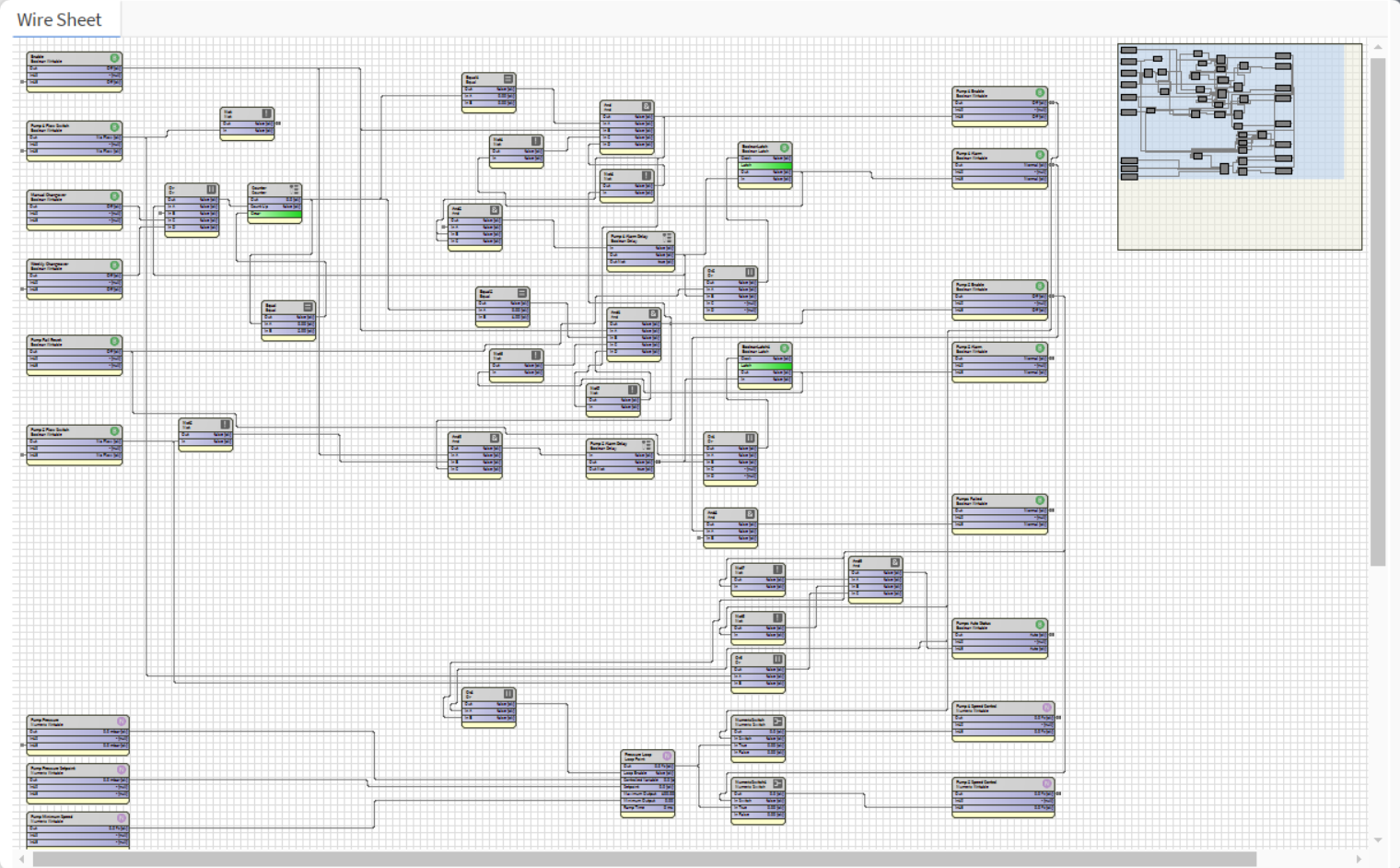
Task: Click the scroll left arrow of horizontal scrollbar
Action: [21, 859]
